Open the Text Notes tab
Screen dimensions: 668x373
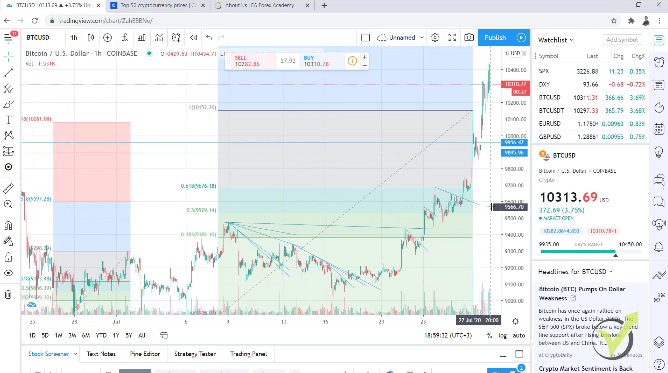click(101, 354)
